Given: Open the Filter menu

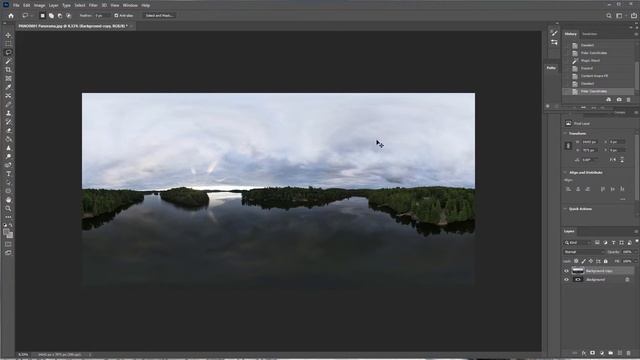Looking at the screenshot, I should (x=93, y=5).
